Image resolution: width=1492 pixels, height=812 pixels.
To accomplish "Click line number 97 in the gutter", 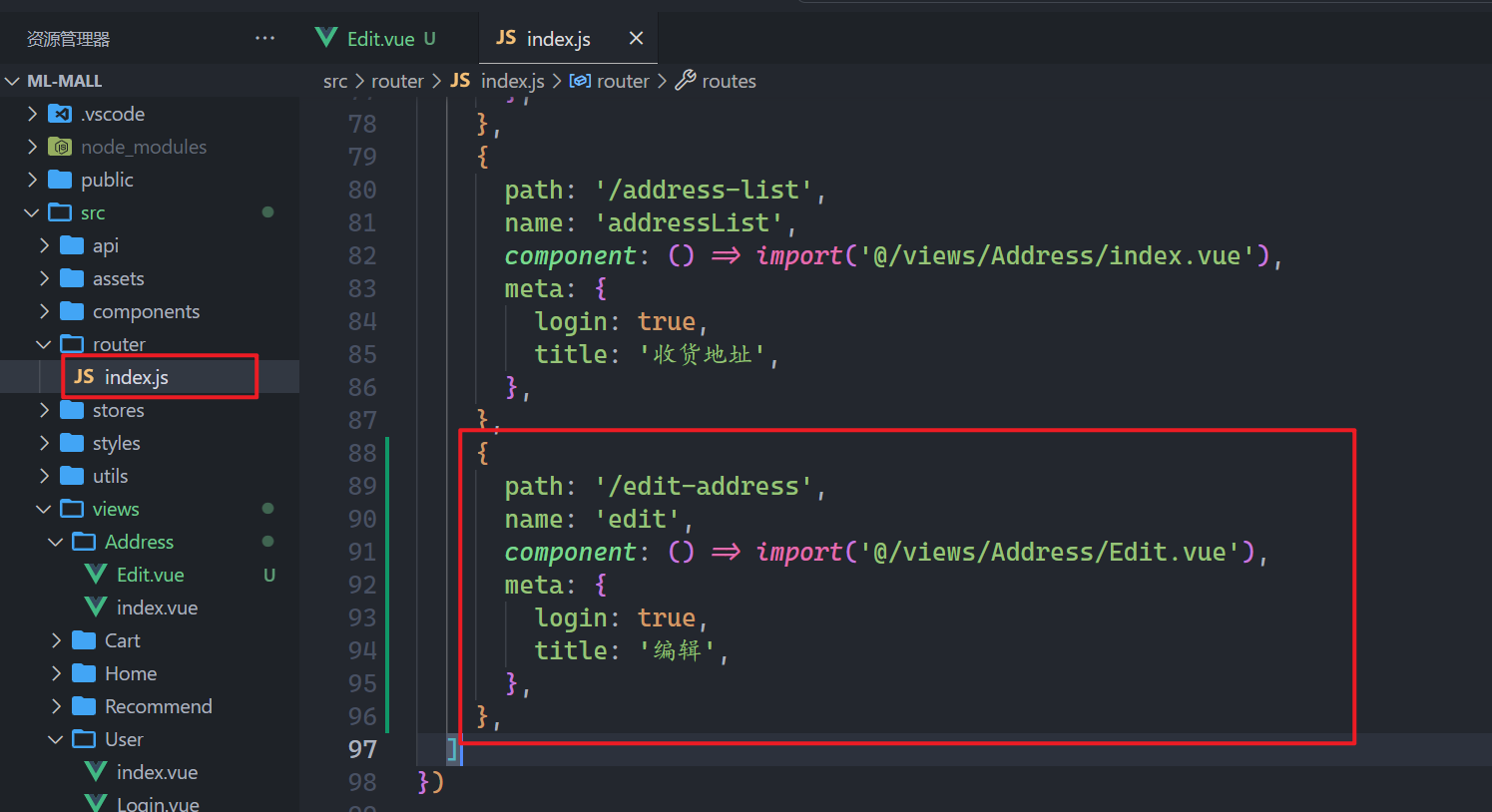I will click(362, 749).
